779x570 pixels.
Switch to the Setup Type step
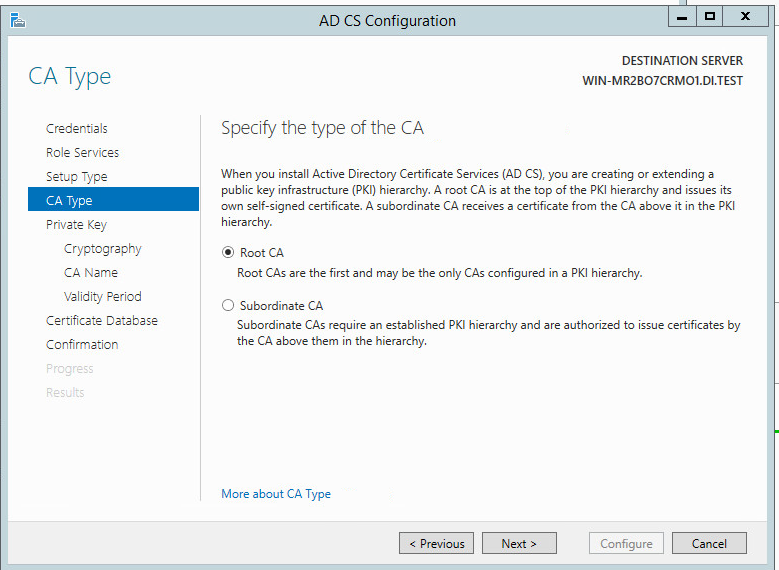[76, 177]
